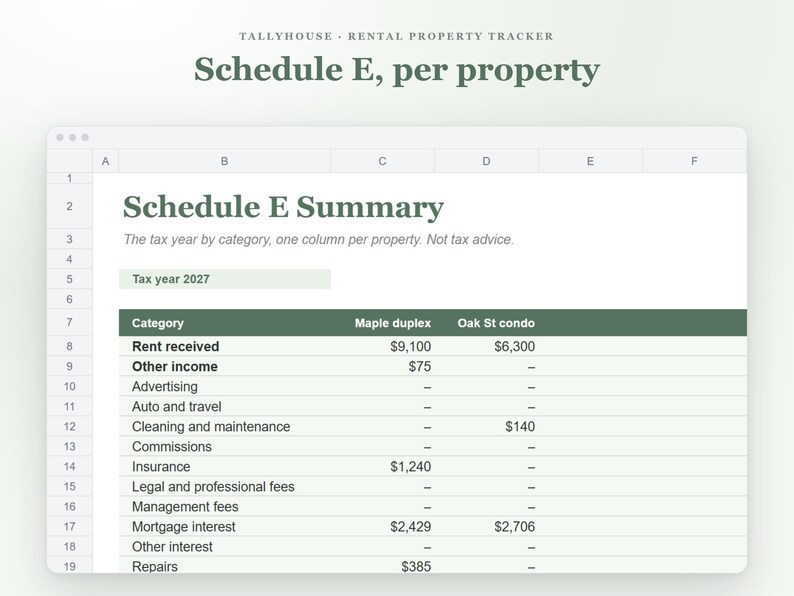
Task: Click the Tallyhouse Rental Property Tracker tagline
Action: [396, 36]
